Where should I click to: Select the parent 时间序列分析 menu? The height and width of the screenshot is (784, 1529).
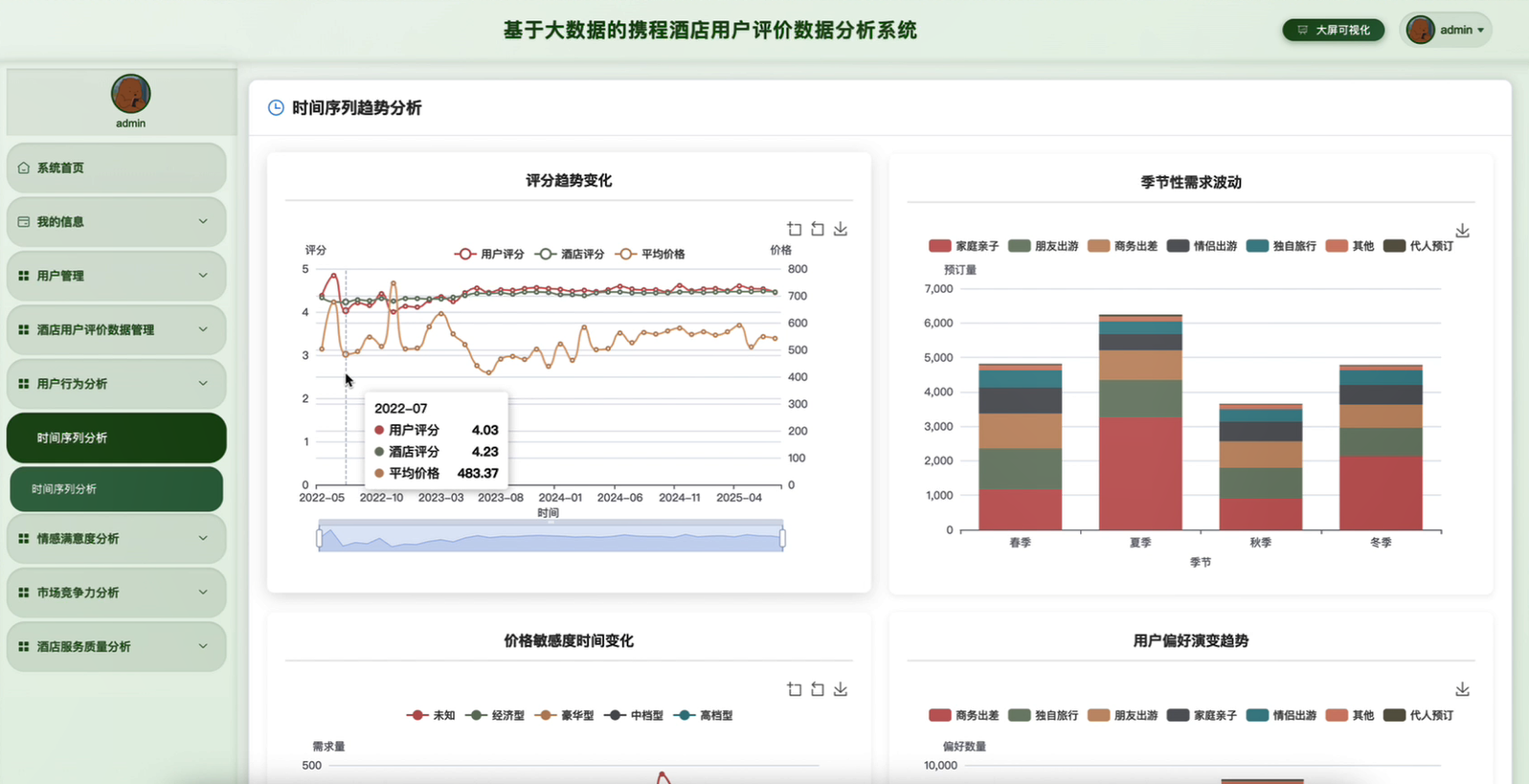tap(117, 437)
